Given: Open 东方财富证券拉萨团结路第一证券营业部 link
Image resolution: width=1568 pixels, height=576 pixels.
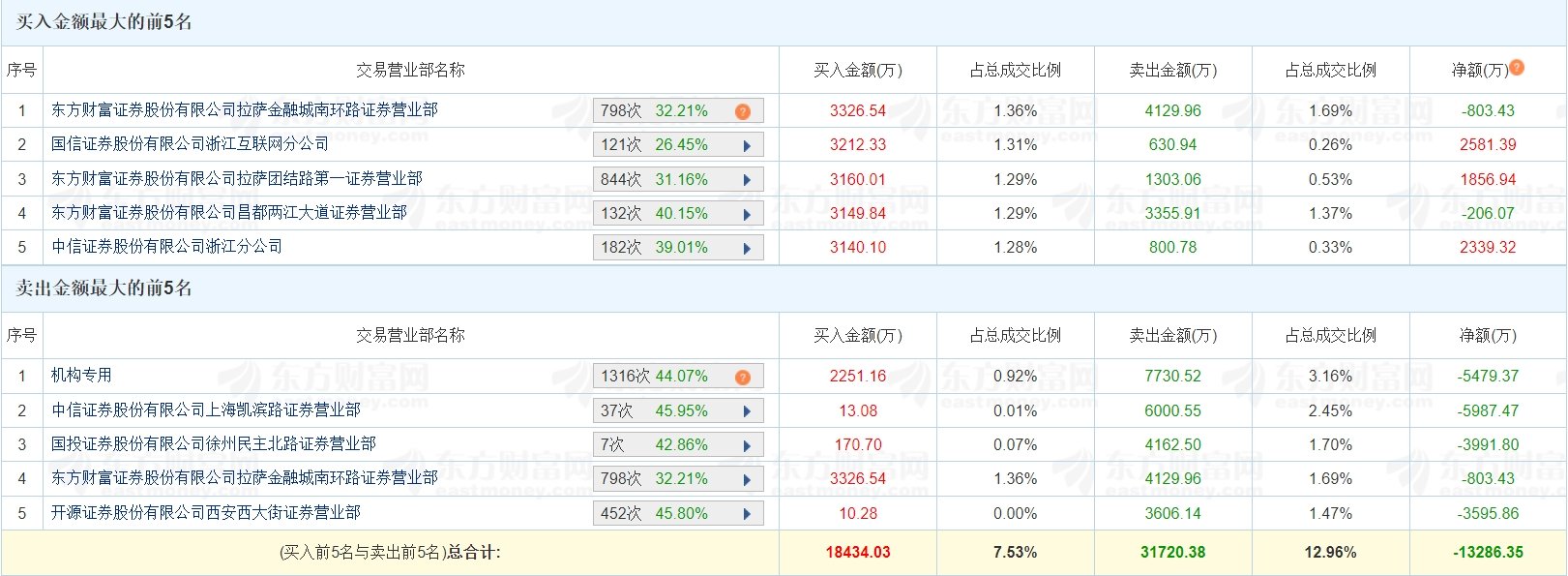Looking at the screenshot, I should pos(237,178).
